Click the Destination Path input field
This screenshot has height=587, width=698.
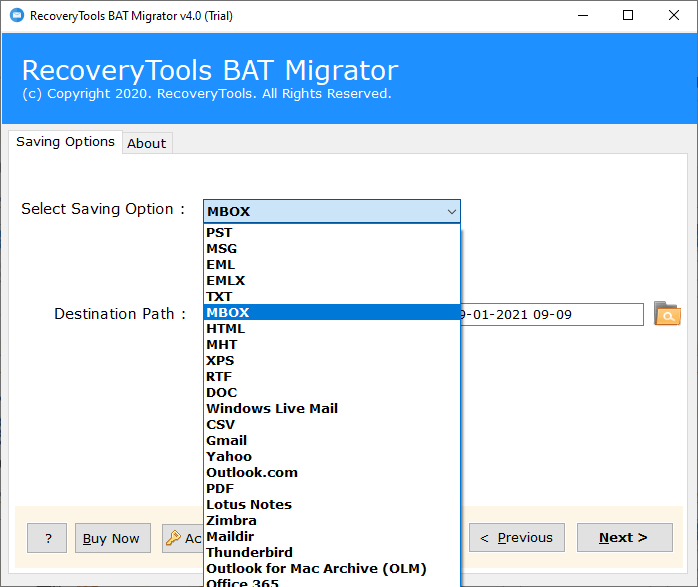pos(552,315)
